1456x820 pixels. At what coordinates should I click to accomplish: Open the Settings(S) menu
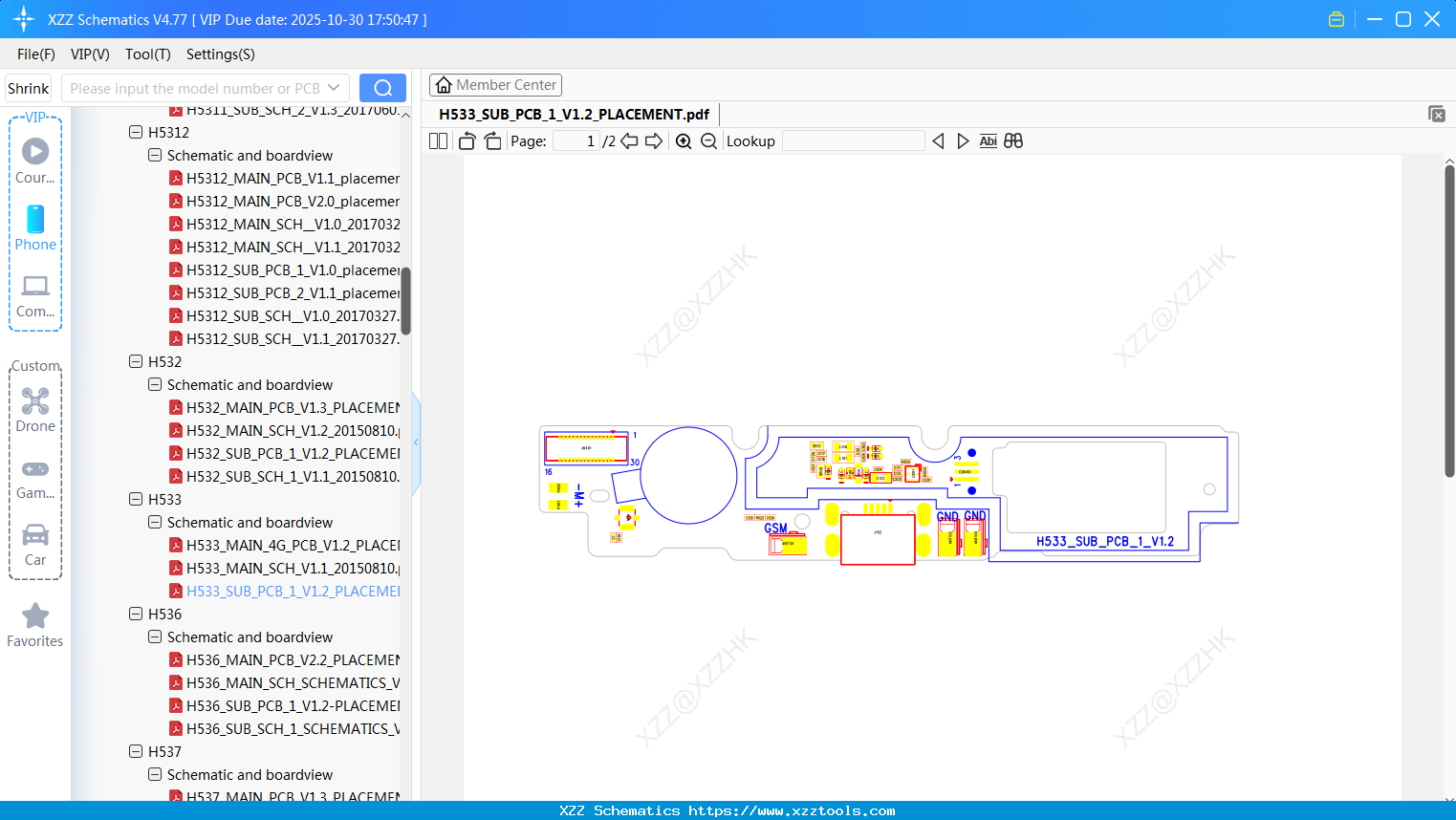220,54
